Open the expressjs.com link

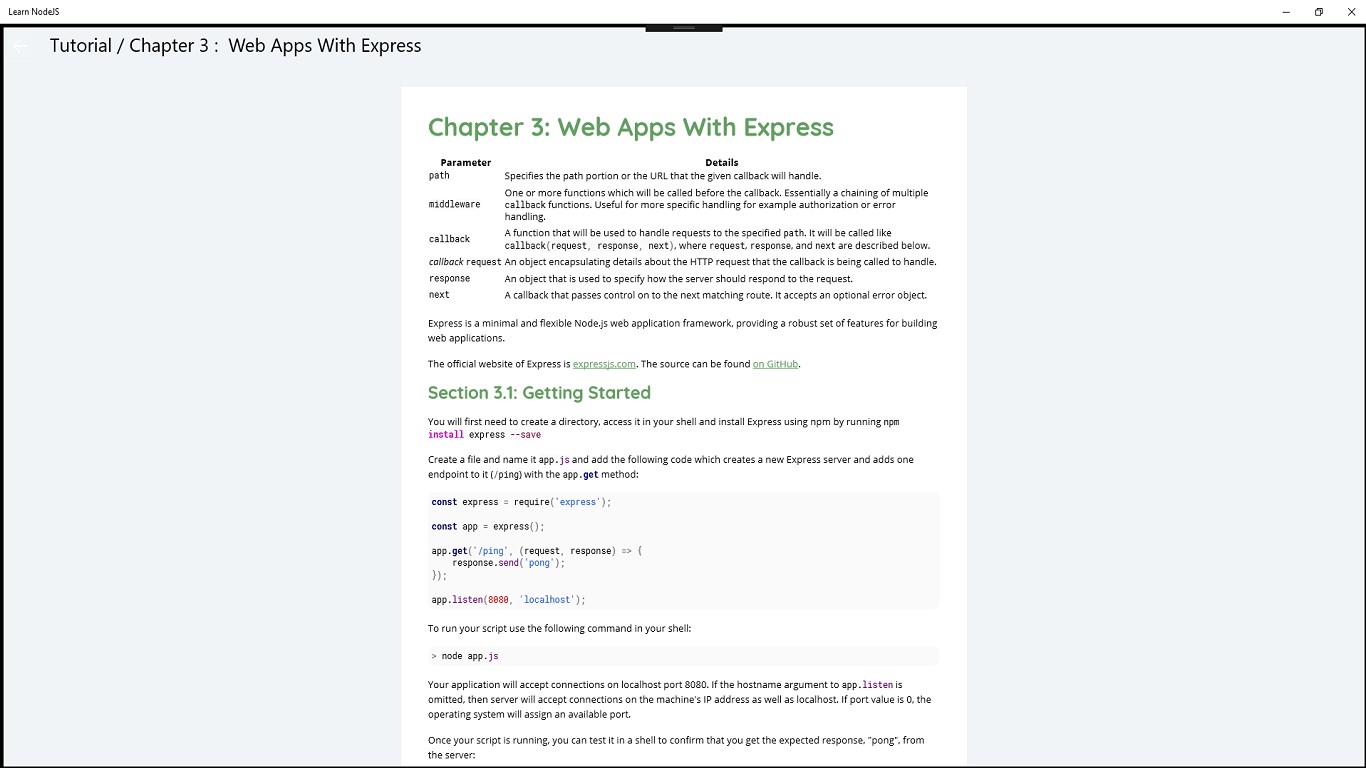tap(604, 364)
